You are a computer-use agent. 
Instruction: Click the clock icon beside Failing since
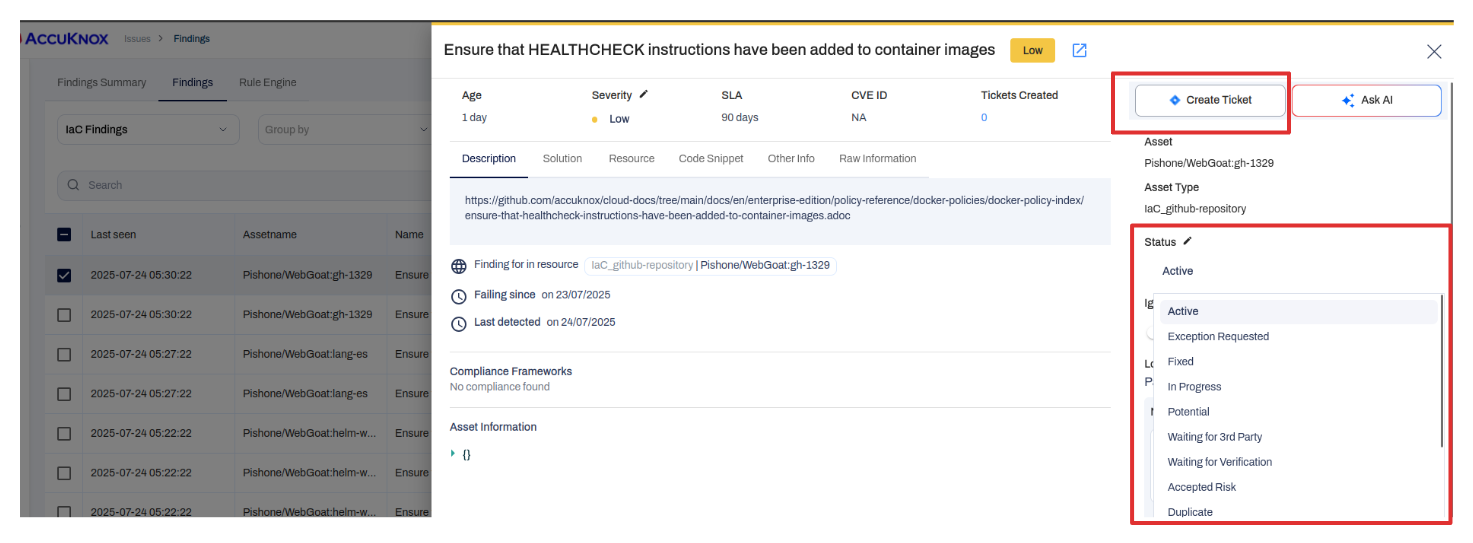click(x=459, y=296)
